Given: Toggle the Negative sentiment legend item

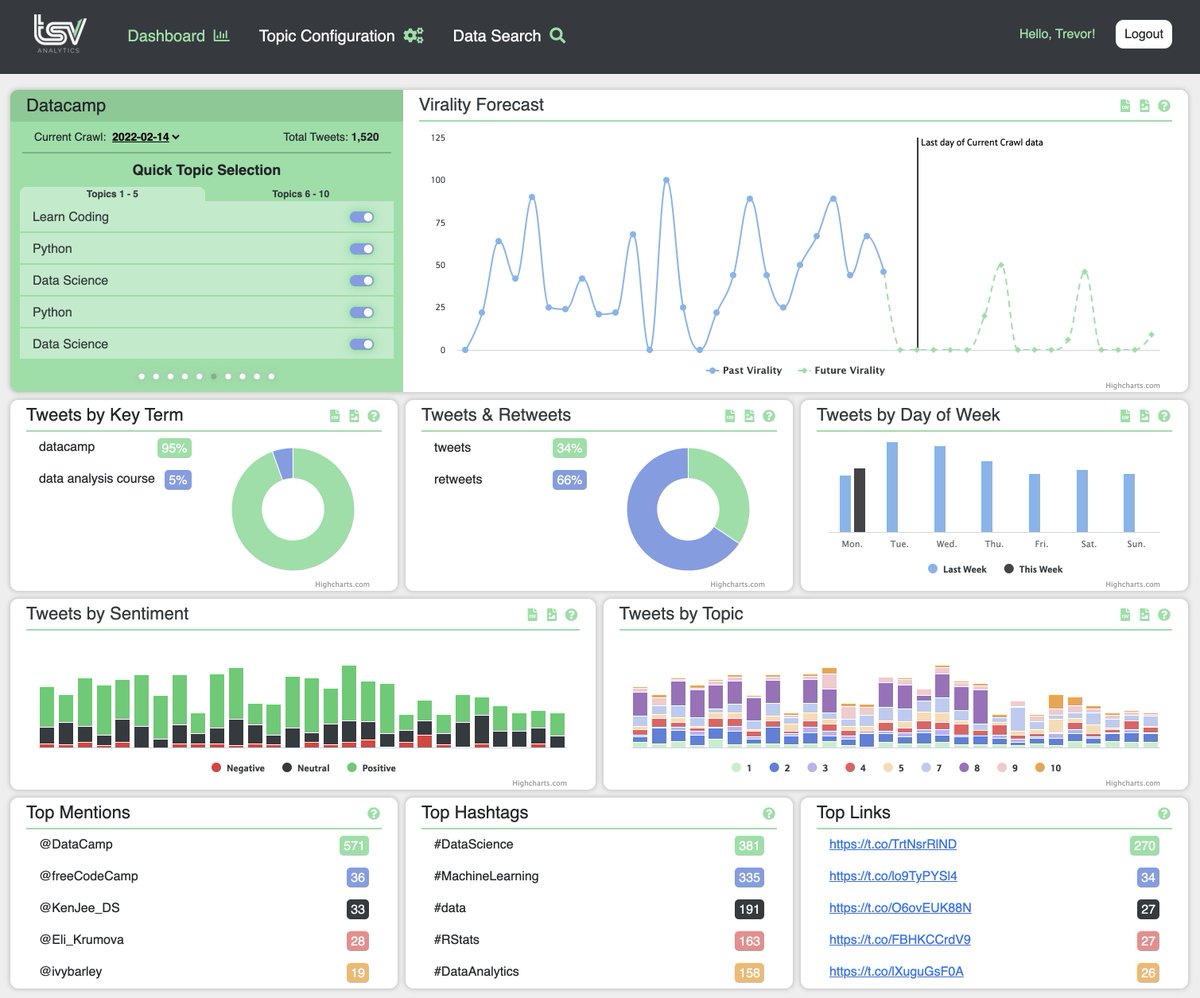Looking at the screenshot, I should [238, 768].
